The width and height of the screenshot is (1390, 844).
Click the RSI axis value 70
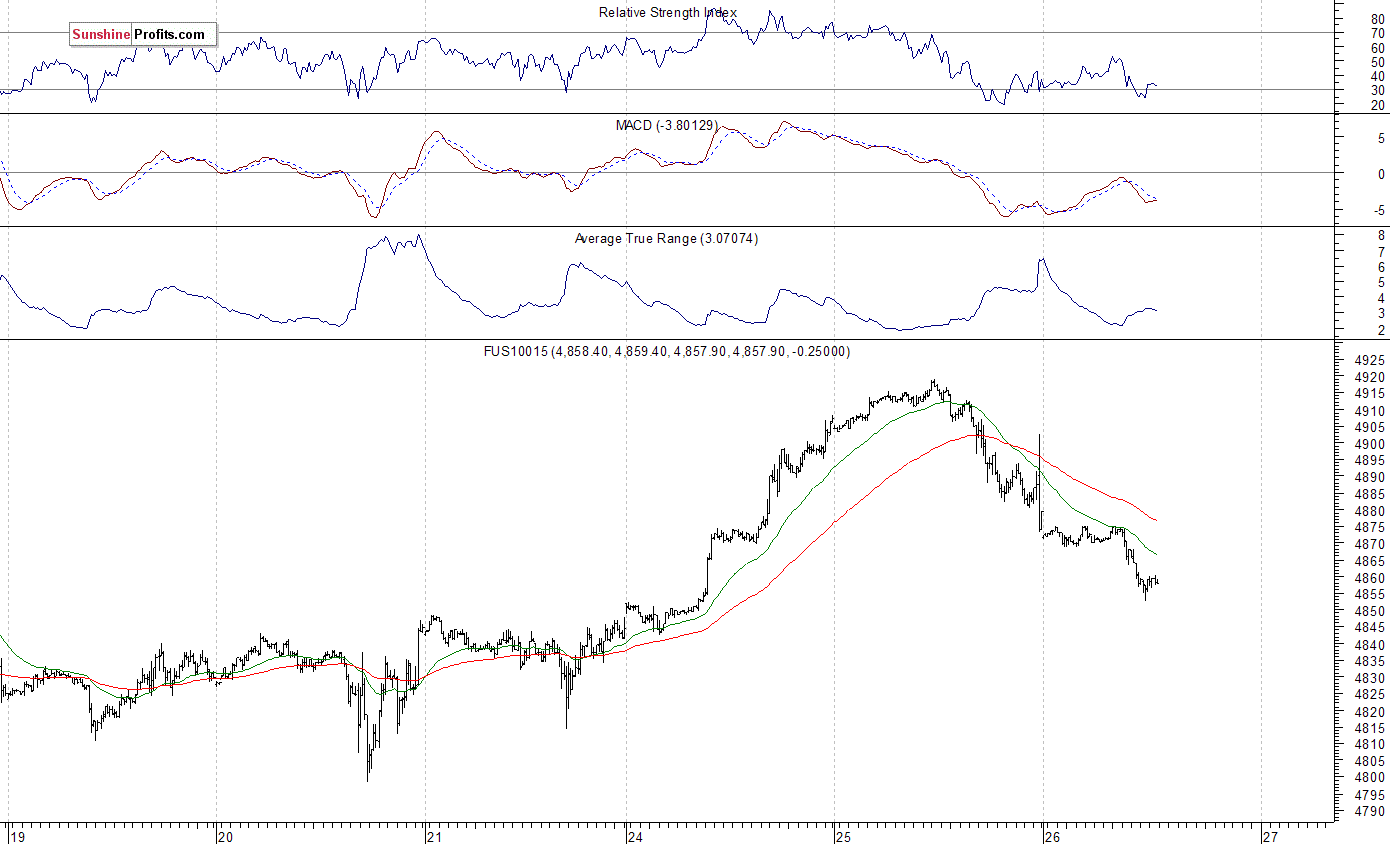1377,33
